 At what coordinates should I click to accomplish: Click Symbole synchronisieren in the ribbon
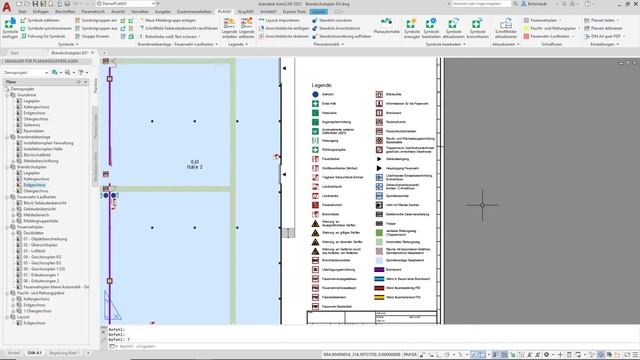[x=46, y=28]
